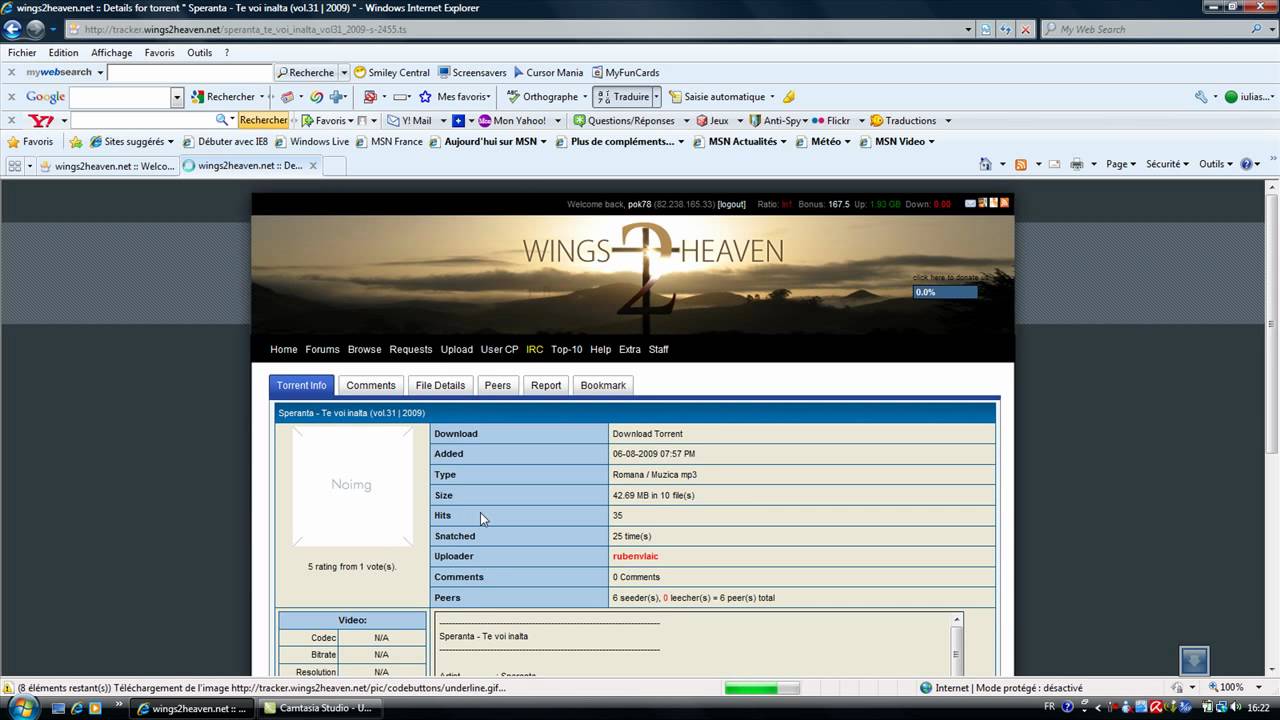Viewport: 1280px width, 720px height.
Task: Open Screensavers from the MyWebSearch toolbar
Action: [x=472, y=72]
